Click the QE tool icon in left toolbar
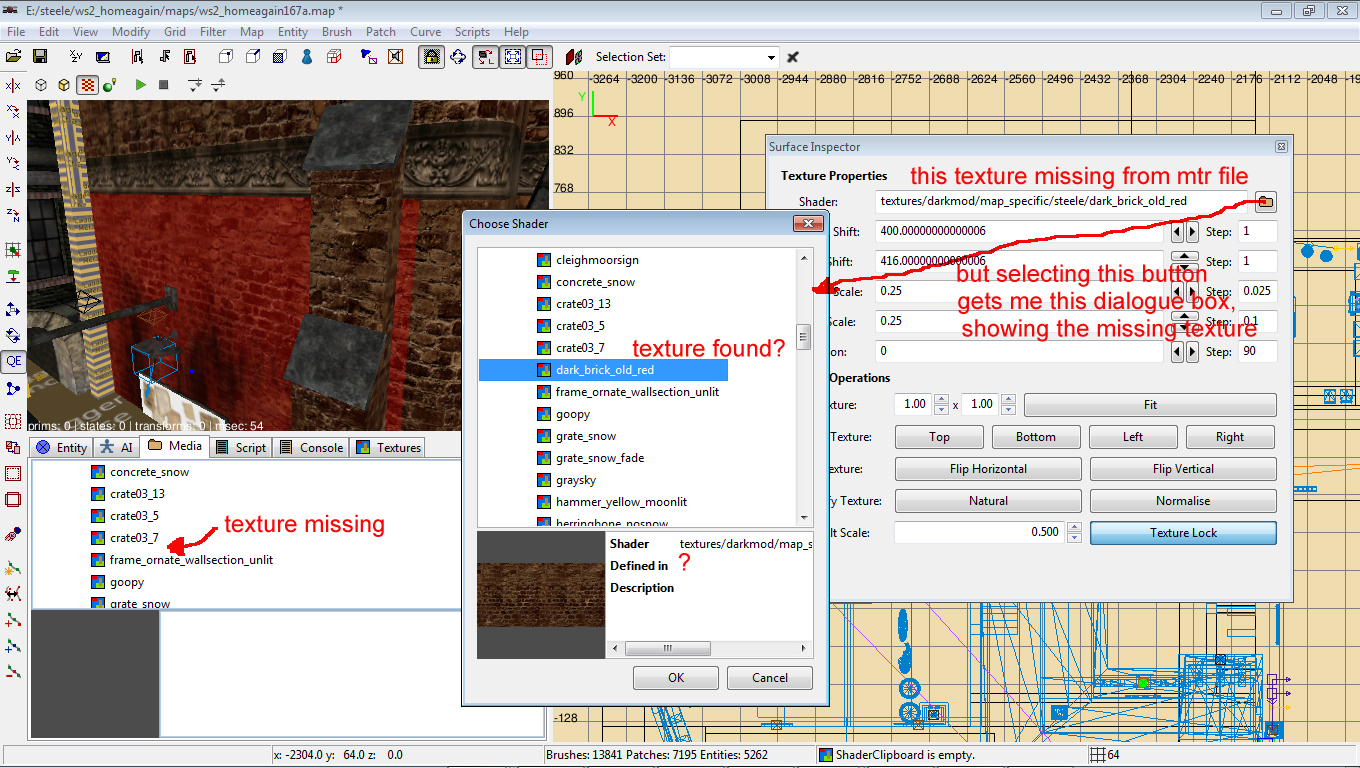The width and height of the screenshot is (1360, 768). (13, 361)
